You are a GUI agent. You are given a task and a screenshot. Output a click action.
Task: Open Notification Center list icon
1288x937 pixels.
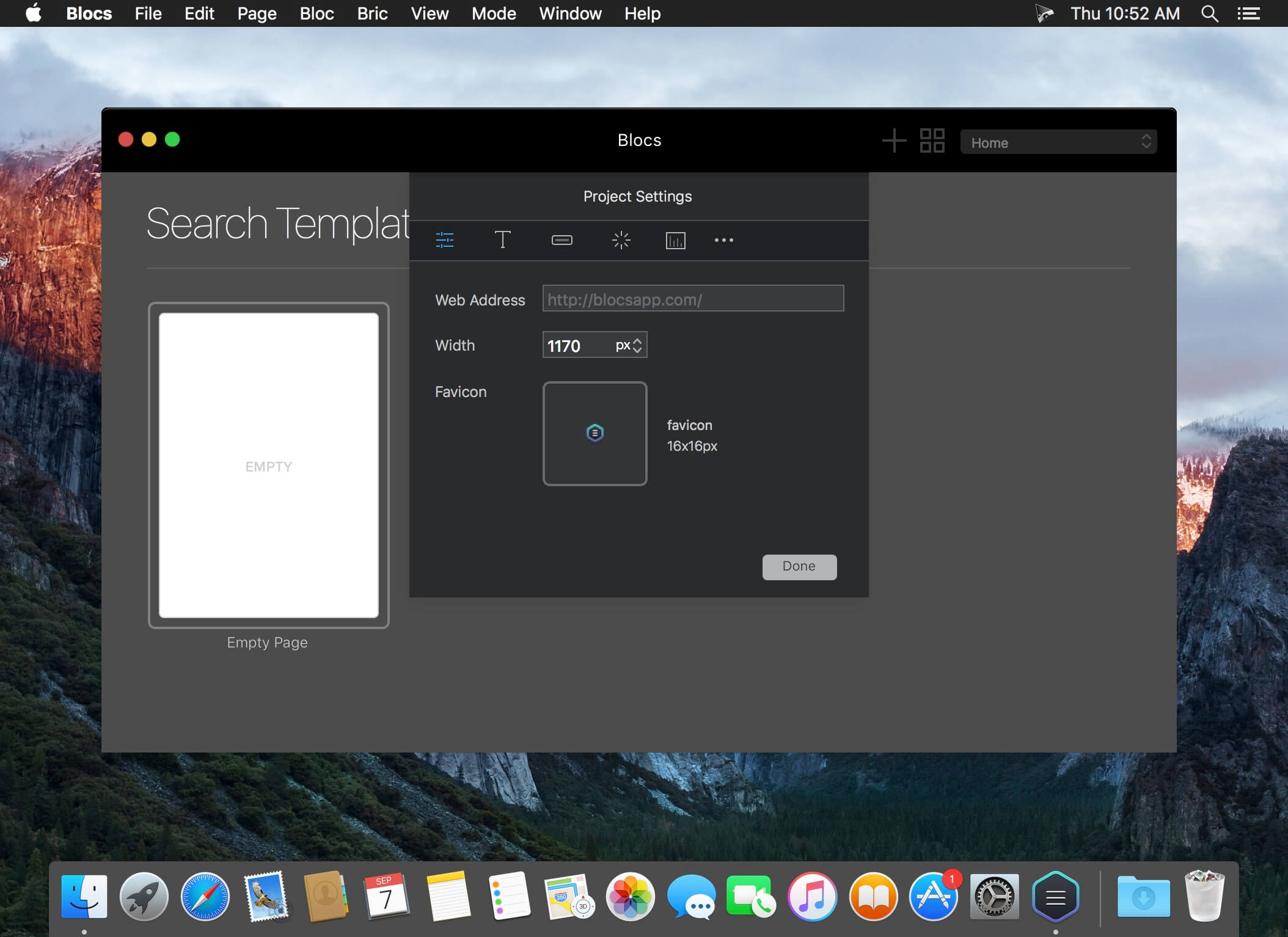[1248, 13]
